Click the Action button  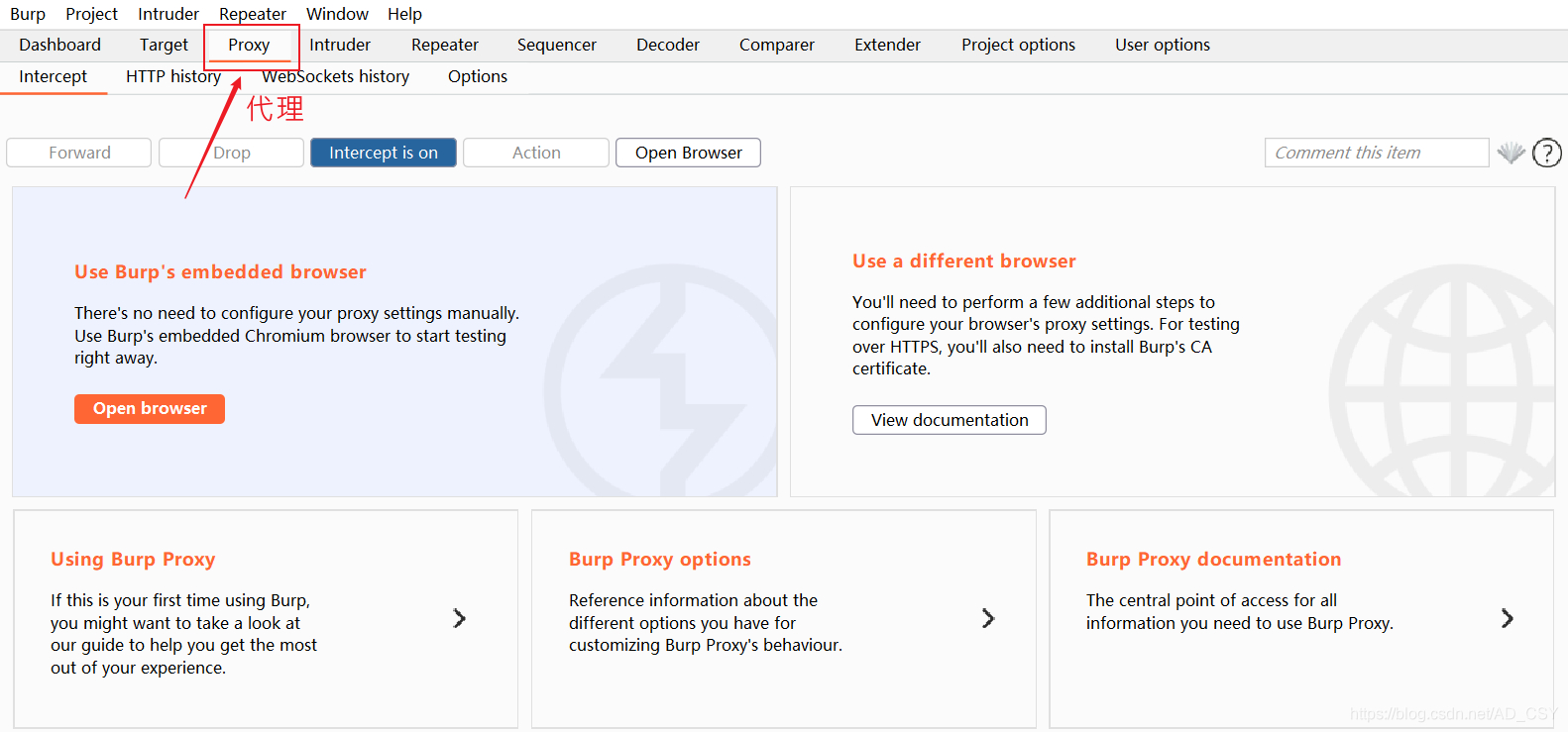[x=536, y=153]
